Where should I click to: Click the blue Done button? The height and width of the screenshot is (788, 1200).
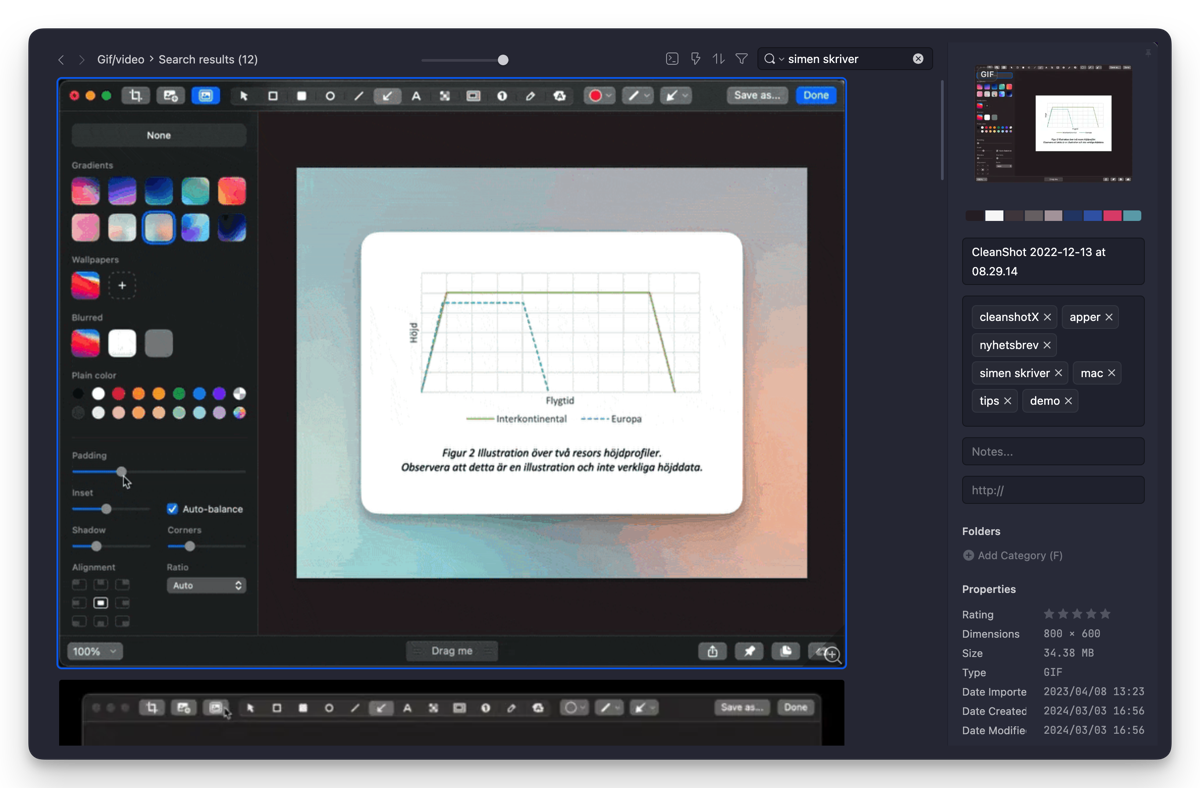816,95
